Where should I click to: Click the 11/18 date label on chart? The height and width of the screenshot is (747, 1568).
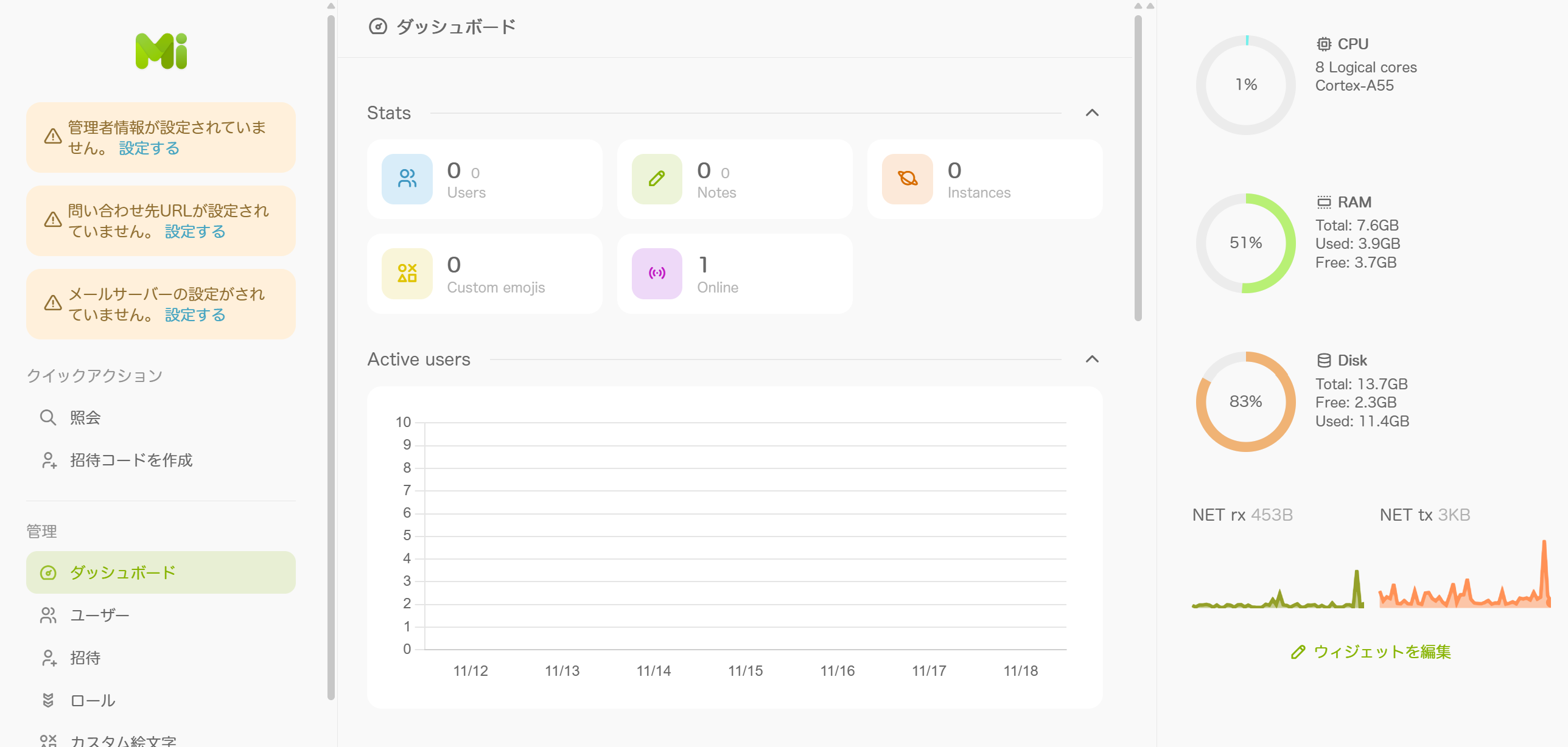pyautogui.click(x=1021, y=671)
